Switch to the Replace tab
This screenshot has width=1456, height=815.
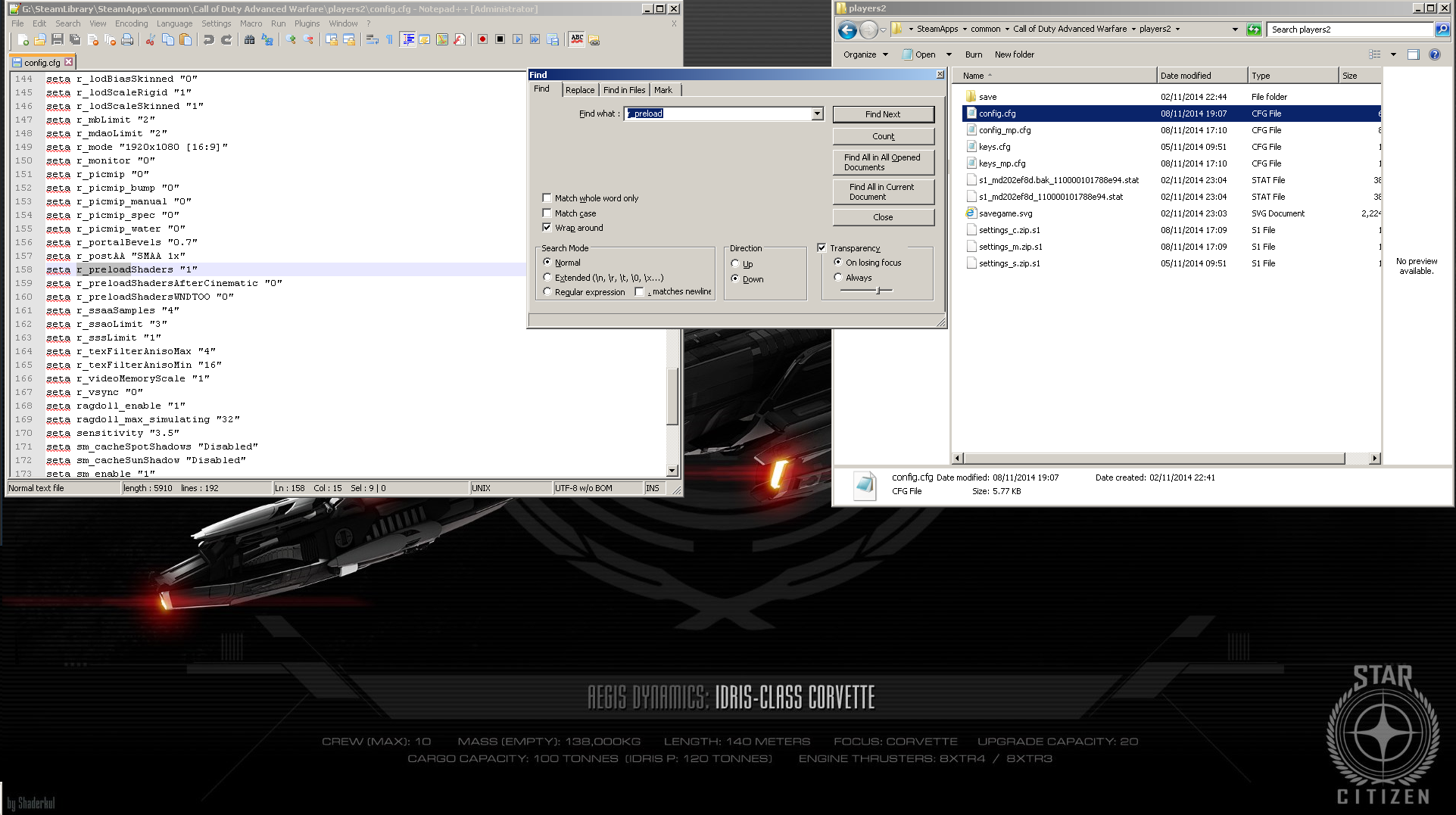580,90
